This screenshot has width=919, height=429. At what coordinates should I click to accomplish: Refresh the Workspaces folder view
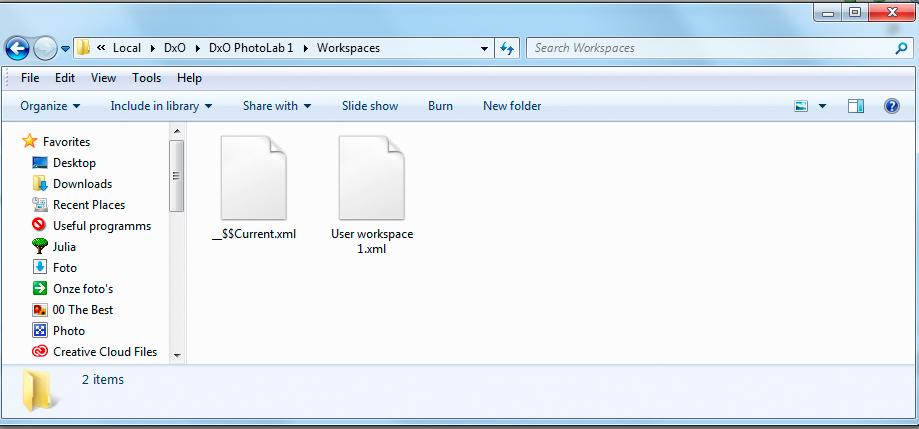coord(507,49)
